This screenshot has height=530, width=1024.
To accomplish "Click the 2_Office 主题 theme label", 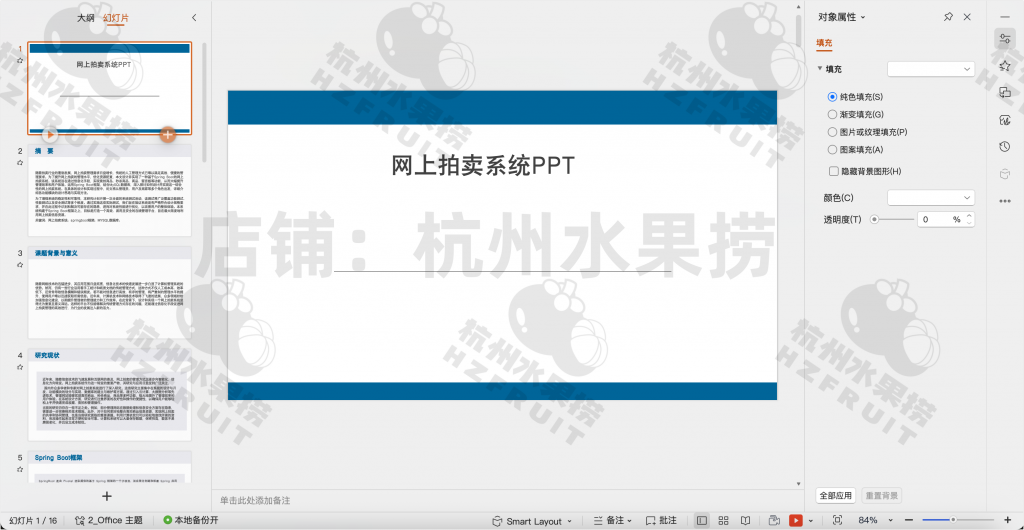I will [108, 520].
